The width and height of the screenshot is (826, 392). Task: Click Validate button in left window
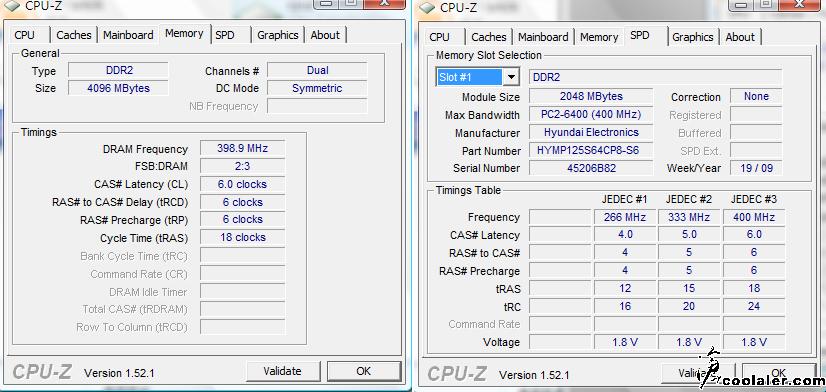click(282, 371)
